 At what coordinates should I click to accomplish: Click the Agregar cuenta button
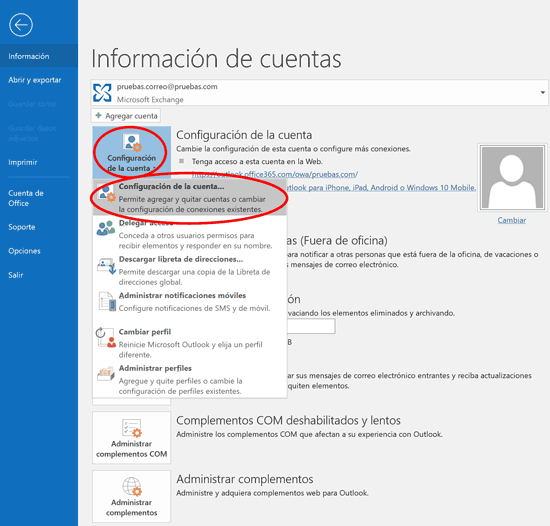pos(126,116)
